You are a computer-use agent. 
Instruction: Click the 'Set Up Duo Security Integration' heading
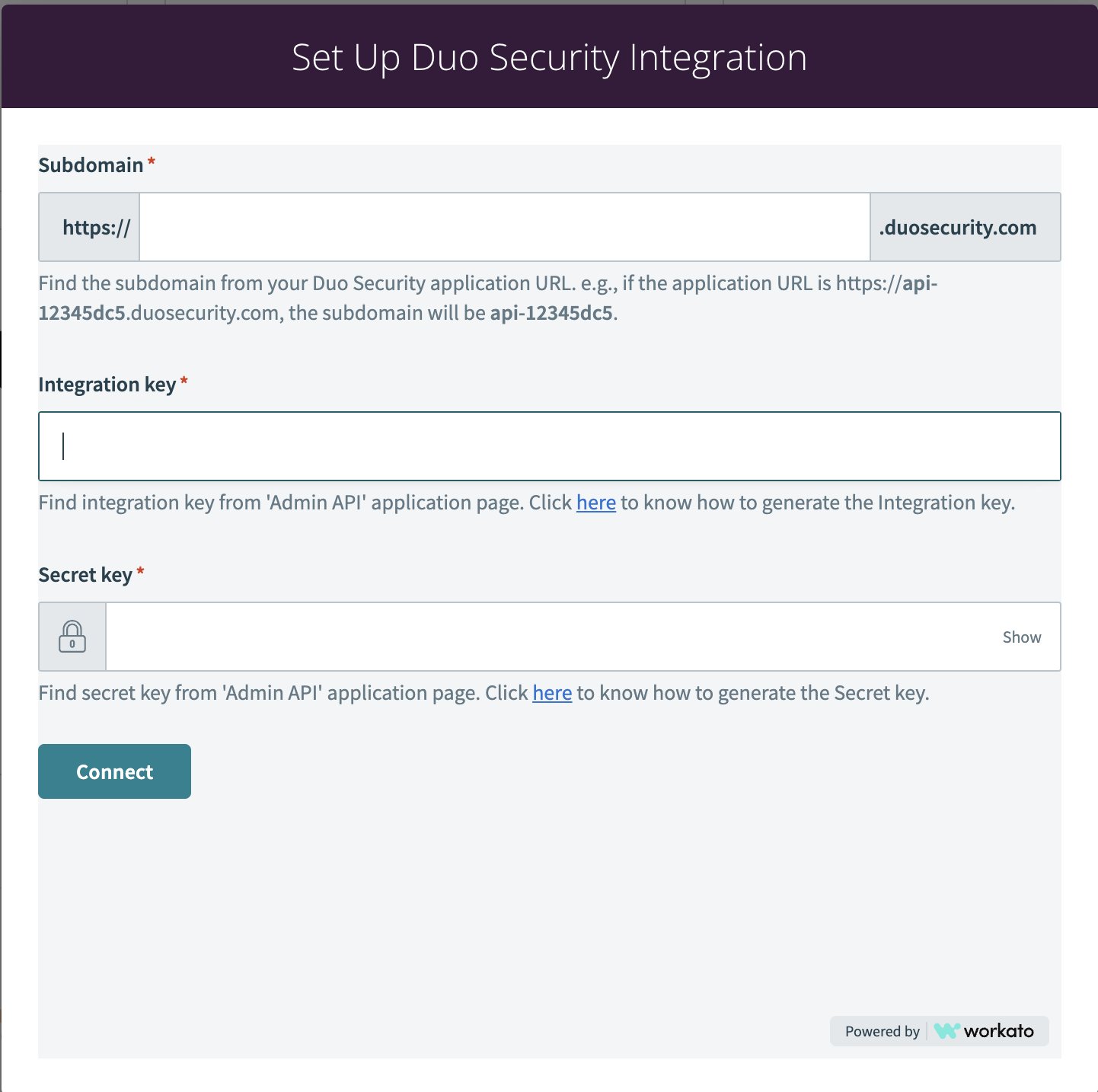click(549, 58)
